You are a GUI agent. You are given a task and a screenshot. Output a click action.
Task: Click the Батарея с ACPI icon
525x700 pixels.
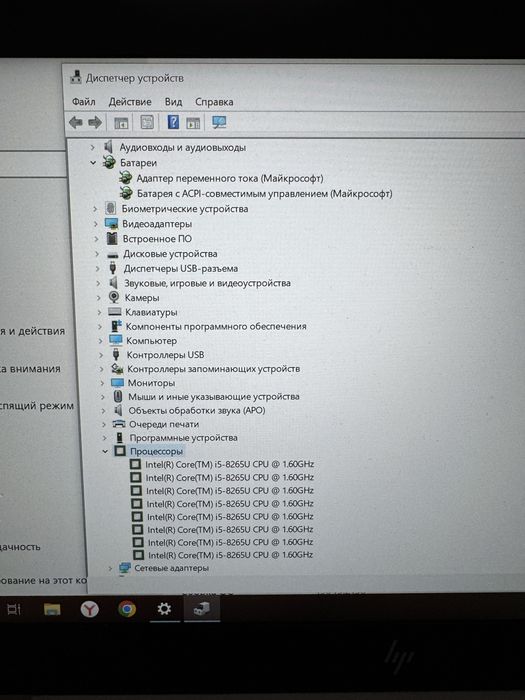[126, 193]
